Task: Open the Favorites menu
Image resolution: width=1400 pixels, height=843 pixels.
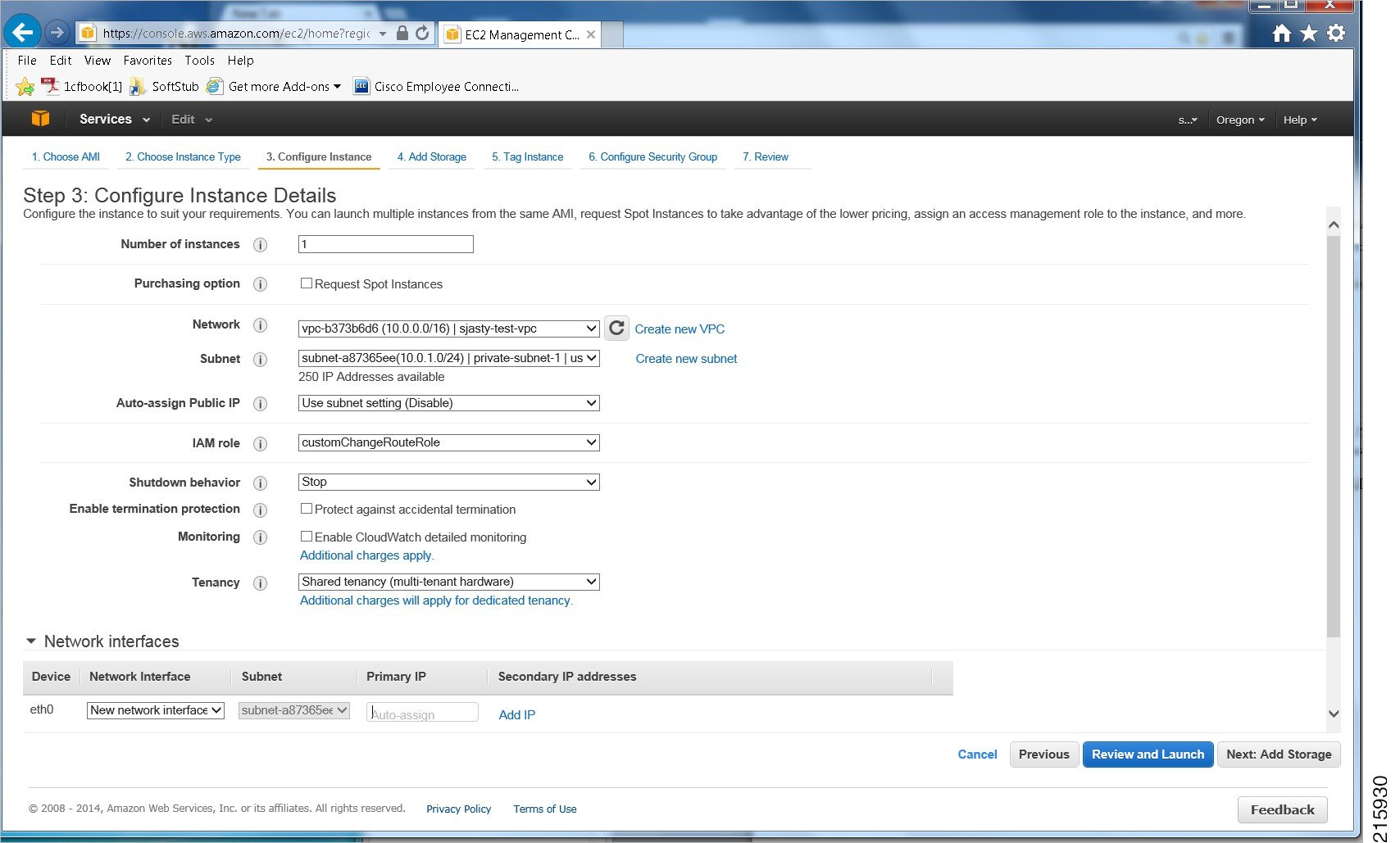Action: [148, 61]
